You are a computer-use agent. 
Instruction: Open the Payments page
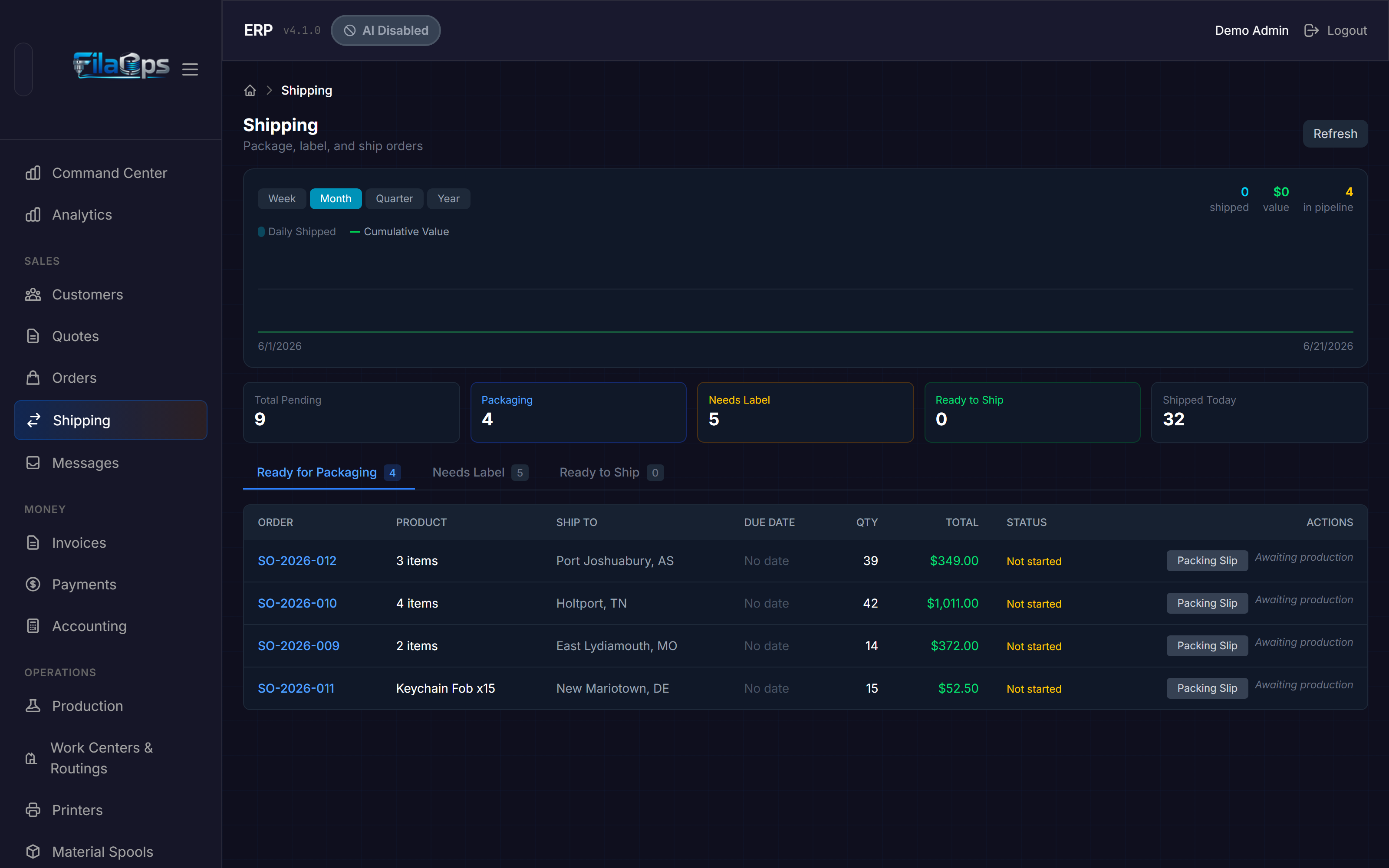pos(110,585)
